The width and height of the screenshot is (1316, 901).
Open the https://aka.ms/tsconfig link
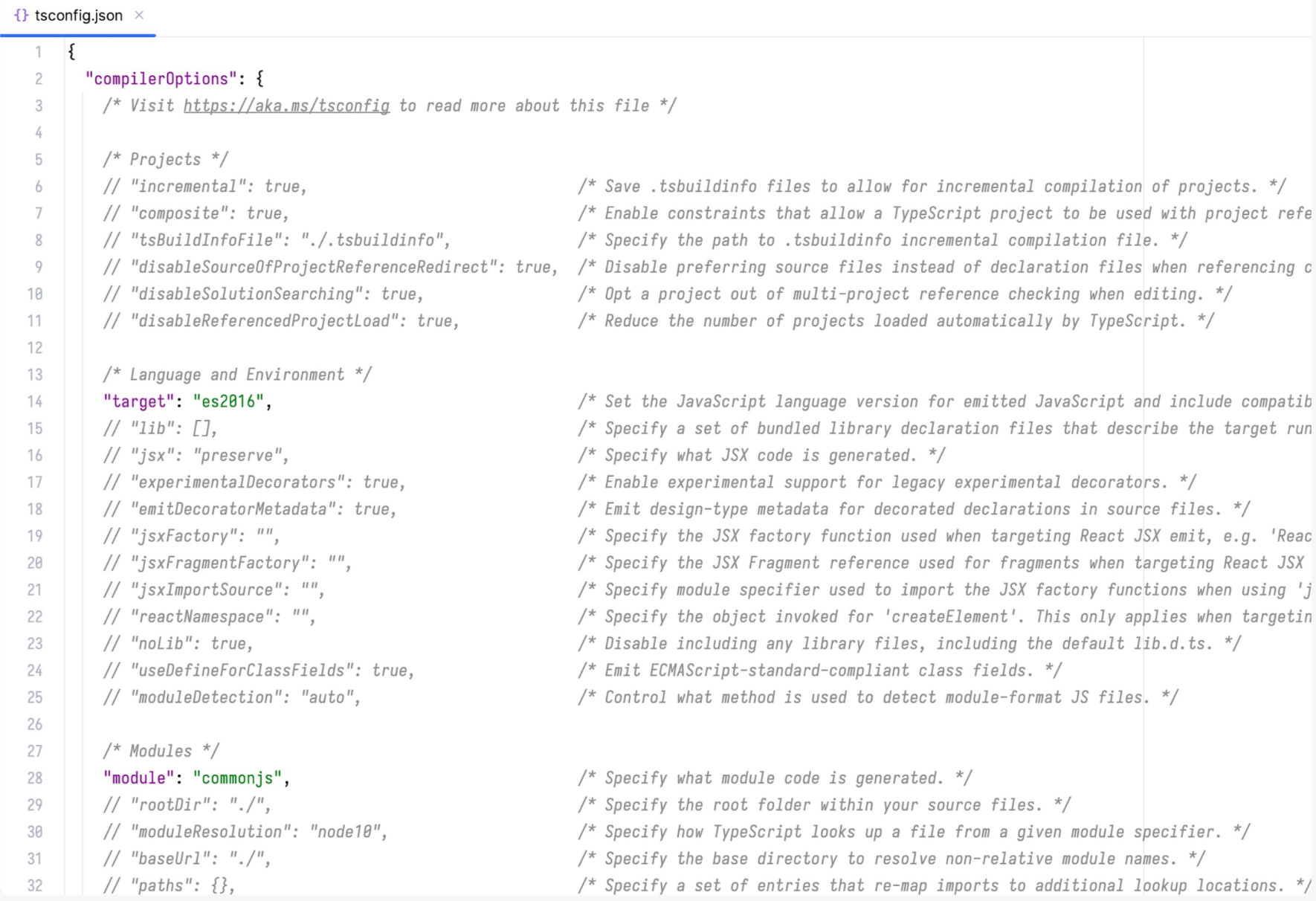(x=286, y=106)
